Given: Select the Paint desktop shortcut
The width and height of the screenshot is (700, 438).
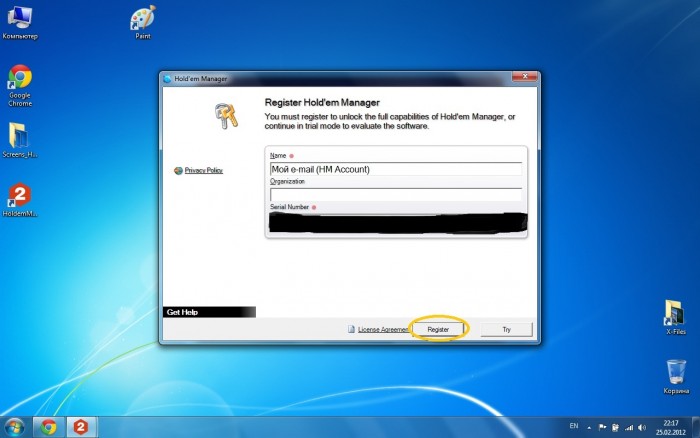Looking at the screenshot, I should (x=143, y=23).
